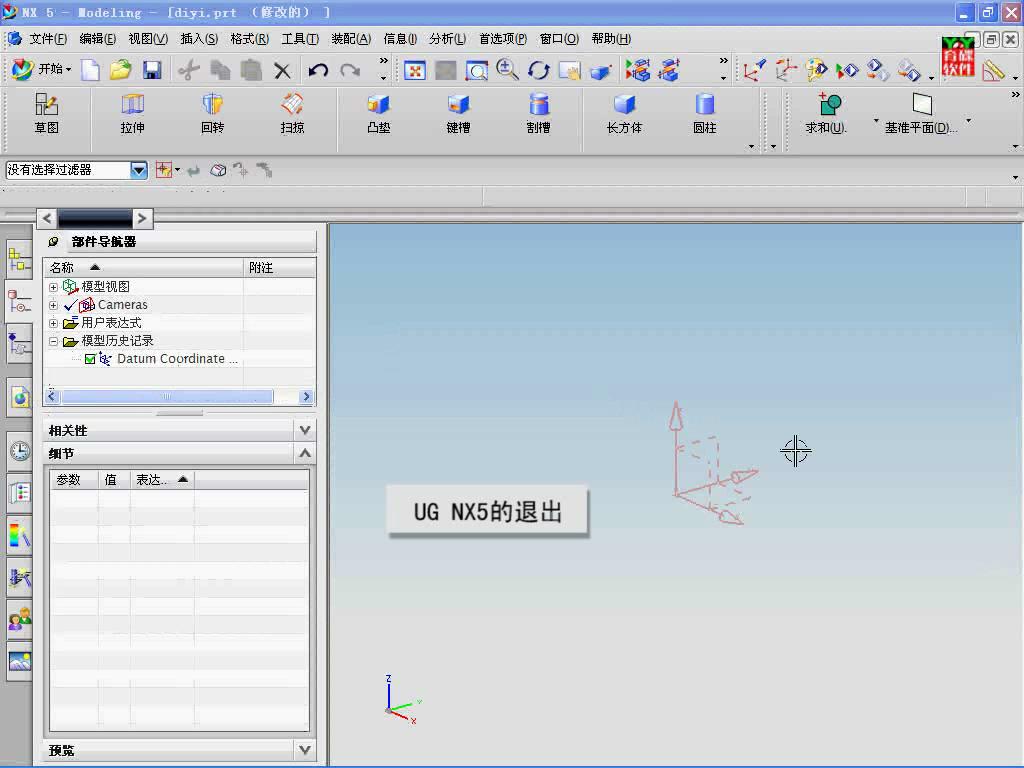Click the Open folder icon
Image resolution: width=1024 pixels, height=768 pixels.
click(x=120, y=70)
